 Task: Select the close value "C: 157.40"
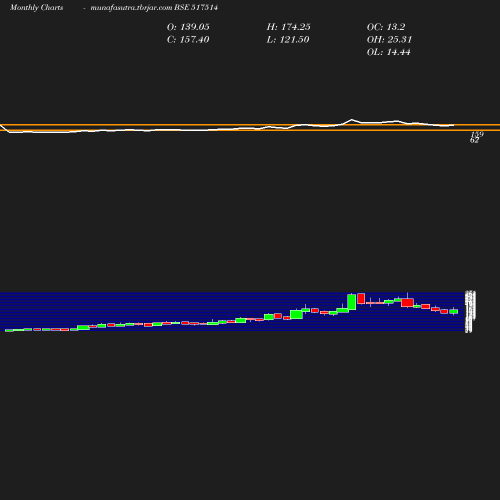click(x=188, y=40)
